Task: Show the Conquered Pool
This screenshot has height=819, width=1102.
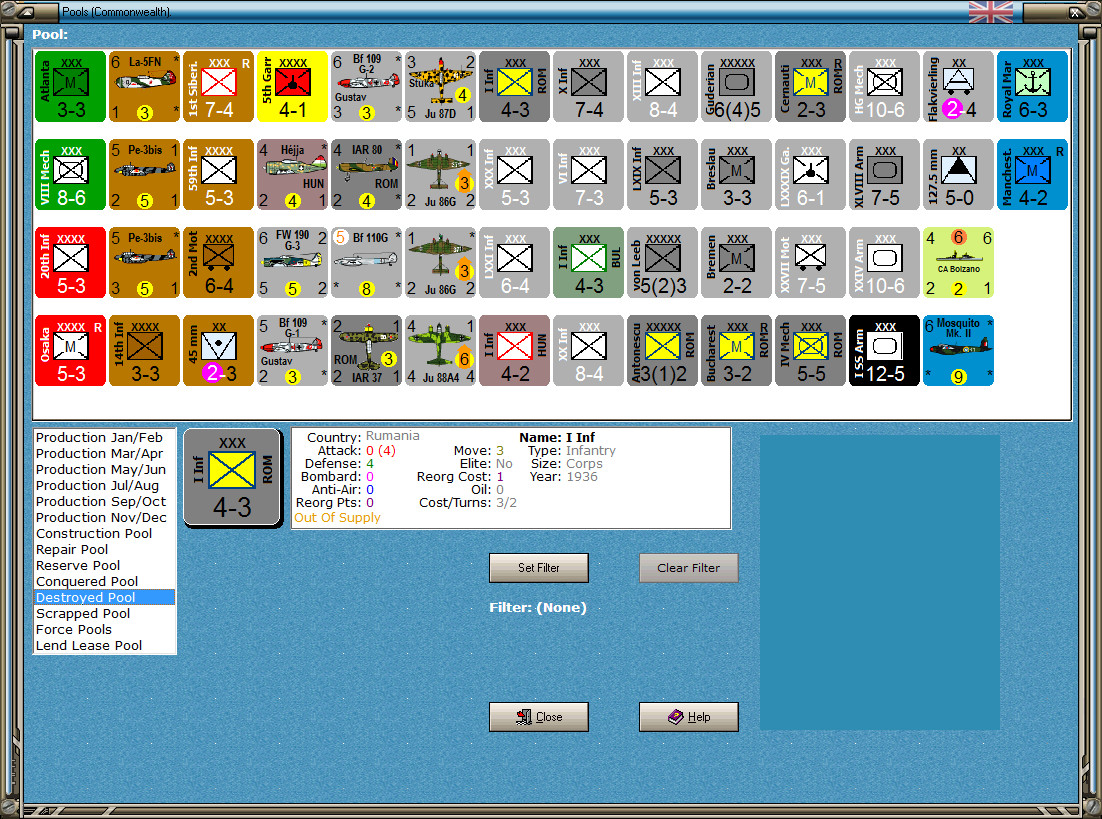Action: tap(104, 581)
